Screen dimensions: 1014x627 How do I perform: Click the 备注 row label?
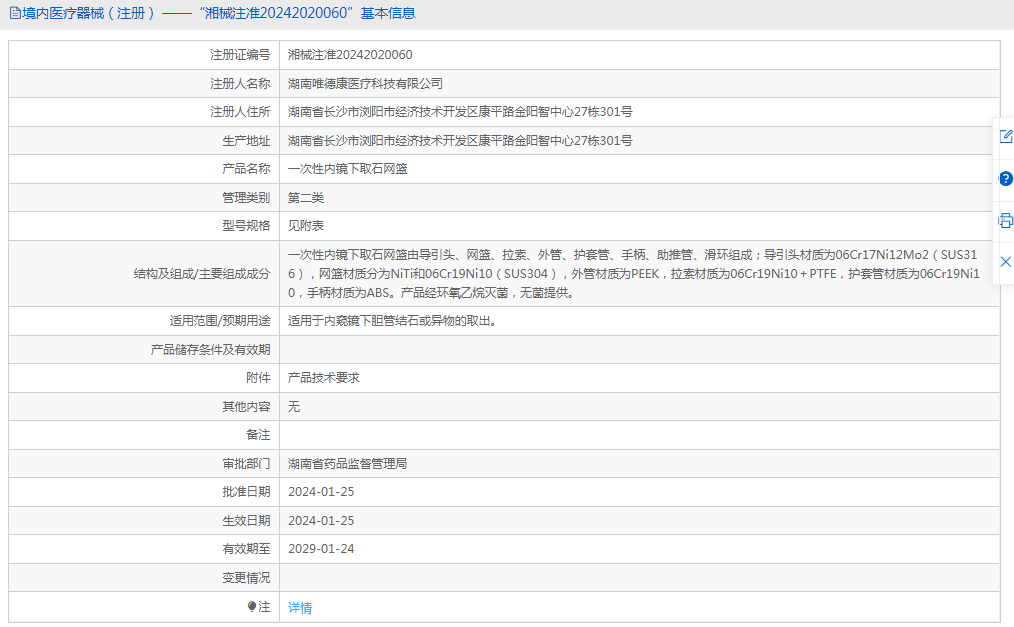click(x=258, y=435)
